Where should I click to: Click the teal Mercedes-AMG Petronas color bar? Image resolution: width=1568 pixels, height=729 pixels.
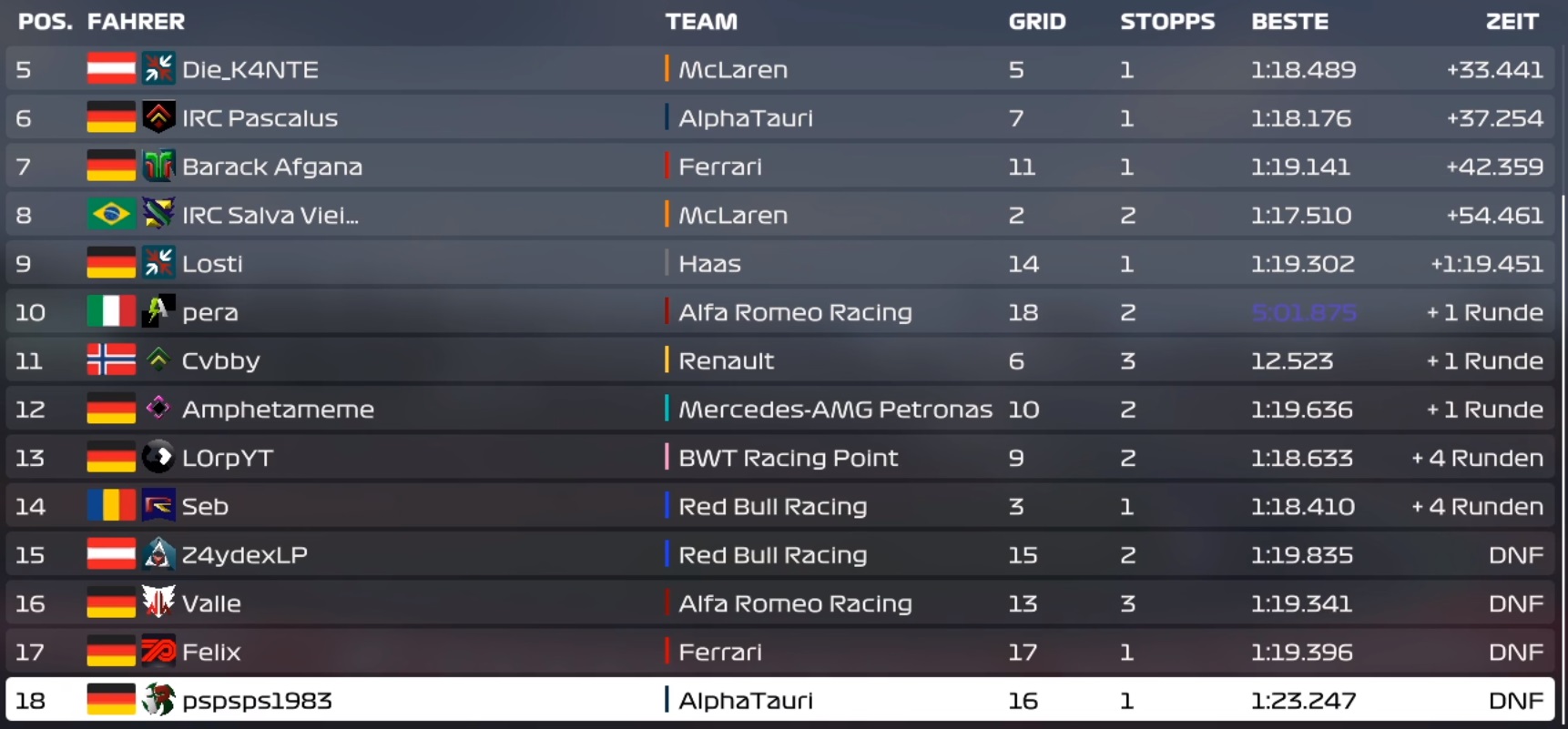tap(667, 409)
